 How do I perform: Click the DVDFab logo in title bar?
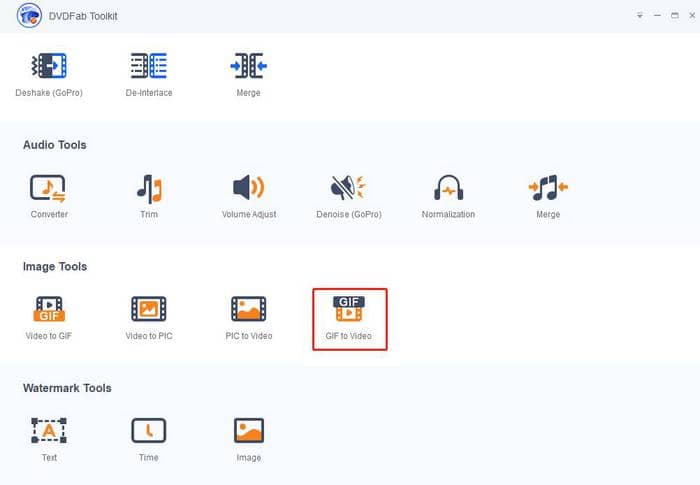[x=29, y=16]
